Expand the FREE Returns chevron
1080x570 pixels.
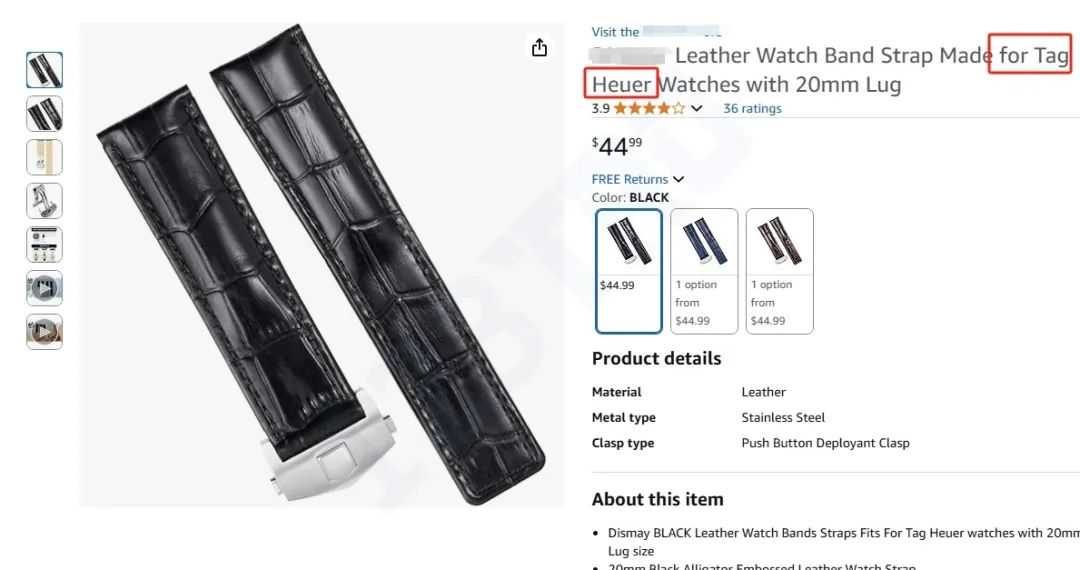point(678,179)
